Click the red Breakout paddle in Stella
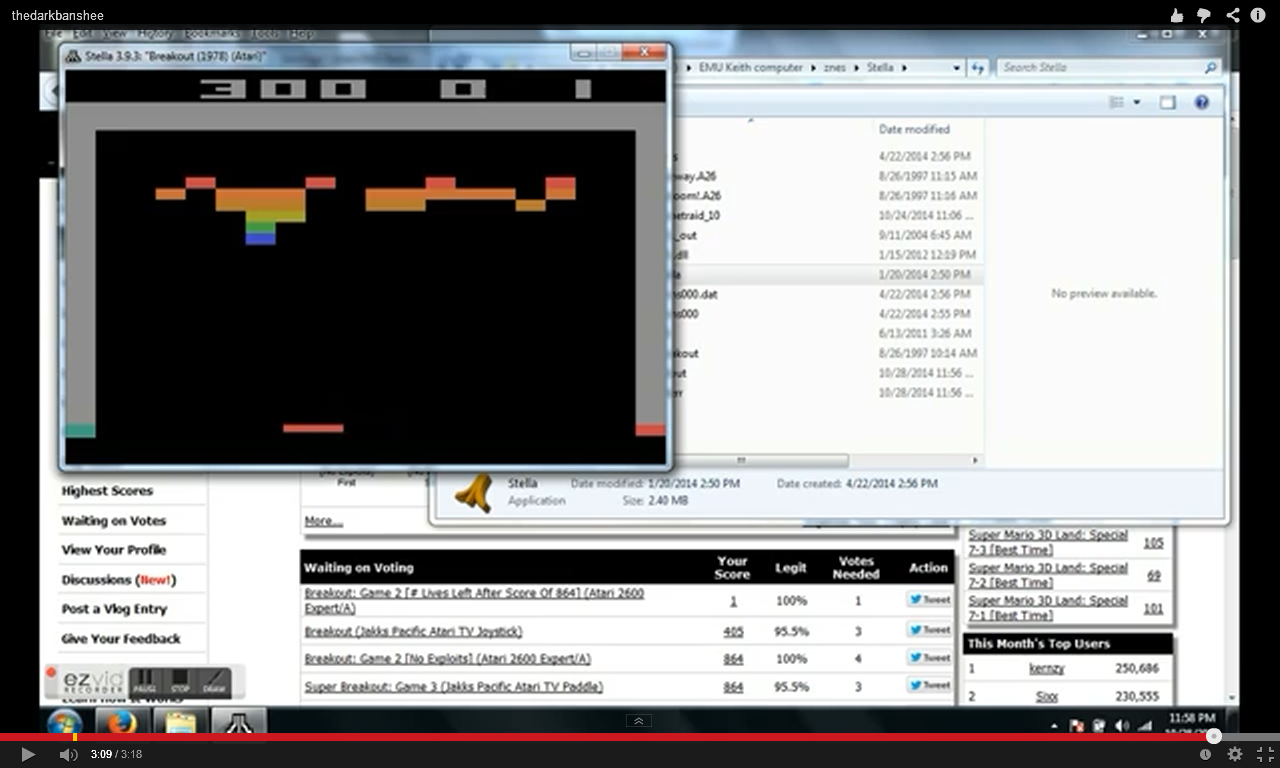 (x=313, y=428)
